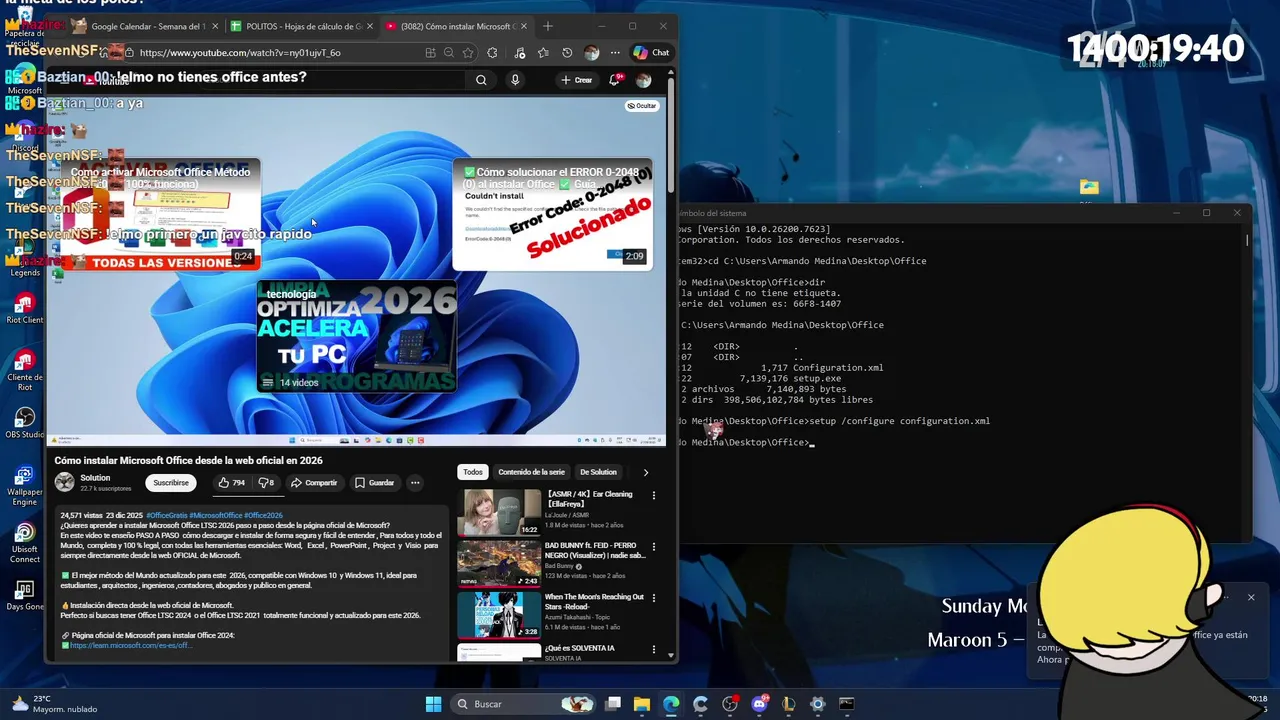Click Edge settings and more ellipsis
Image resolution: width=1280 pixels, height=720 pixels.
(615, 53)
